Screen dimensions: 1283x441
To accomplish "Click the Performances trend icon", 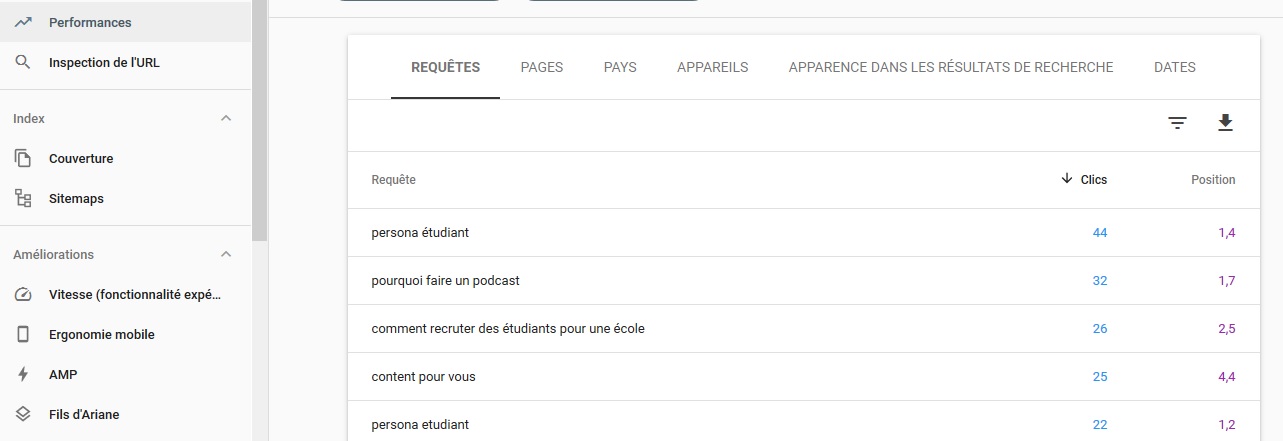I will click(23, 22).
